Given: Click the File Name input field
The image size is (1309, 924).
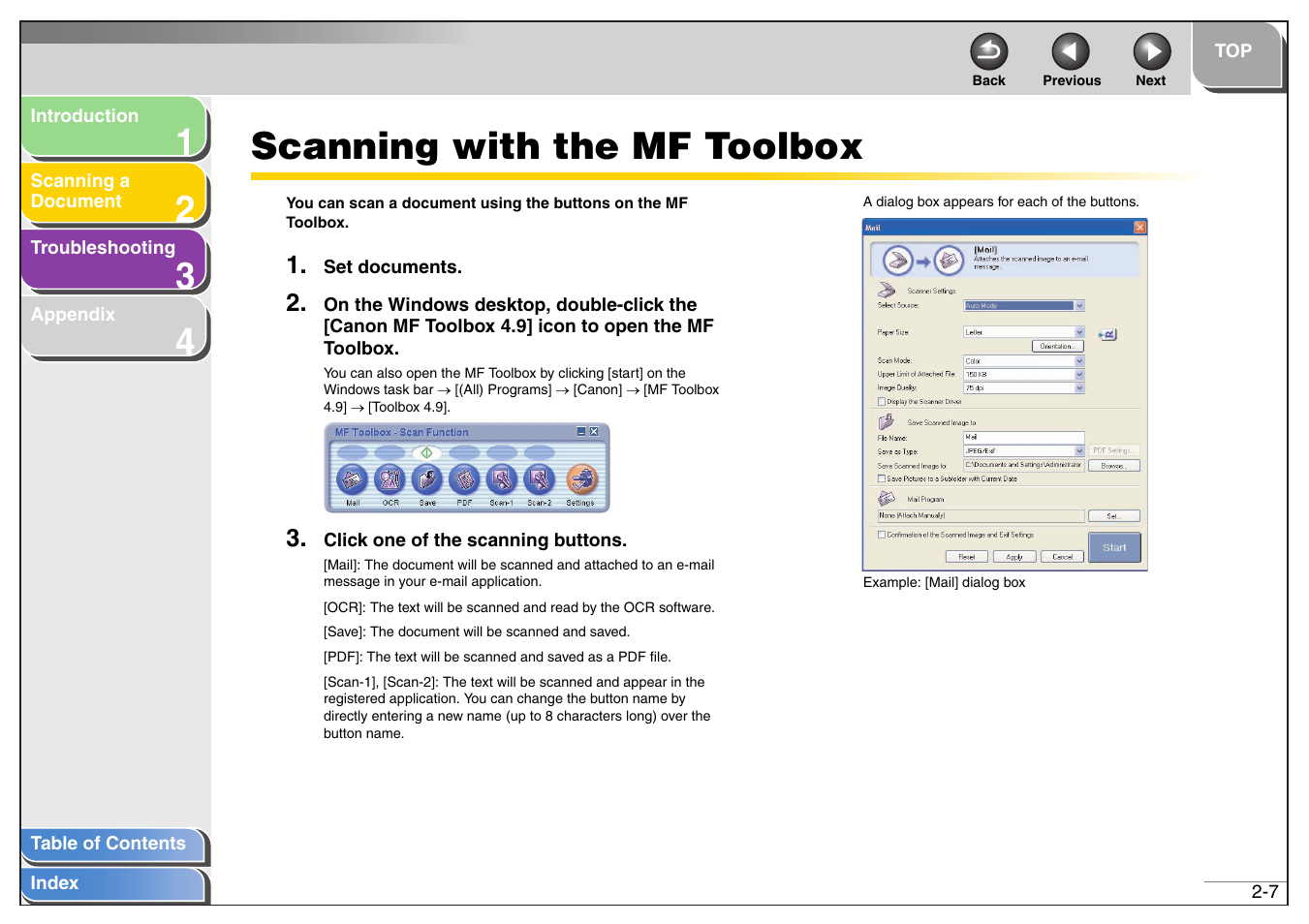Looking at the screenshot, I should tap(1024, 438).
